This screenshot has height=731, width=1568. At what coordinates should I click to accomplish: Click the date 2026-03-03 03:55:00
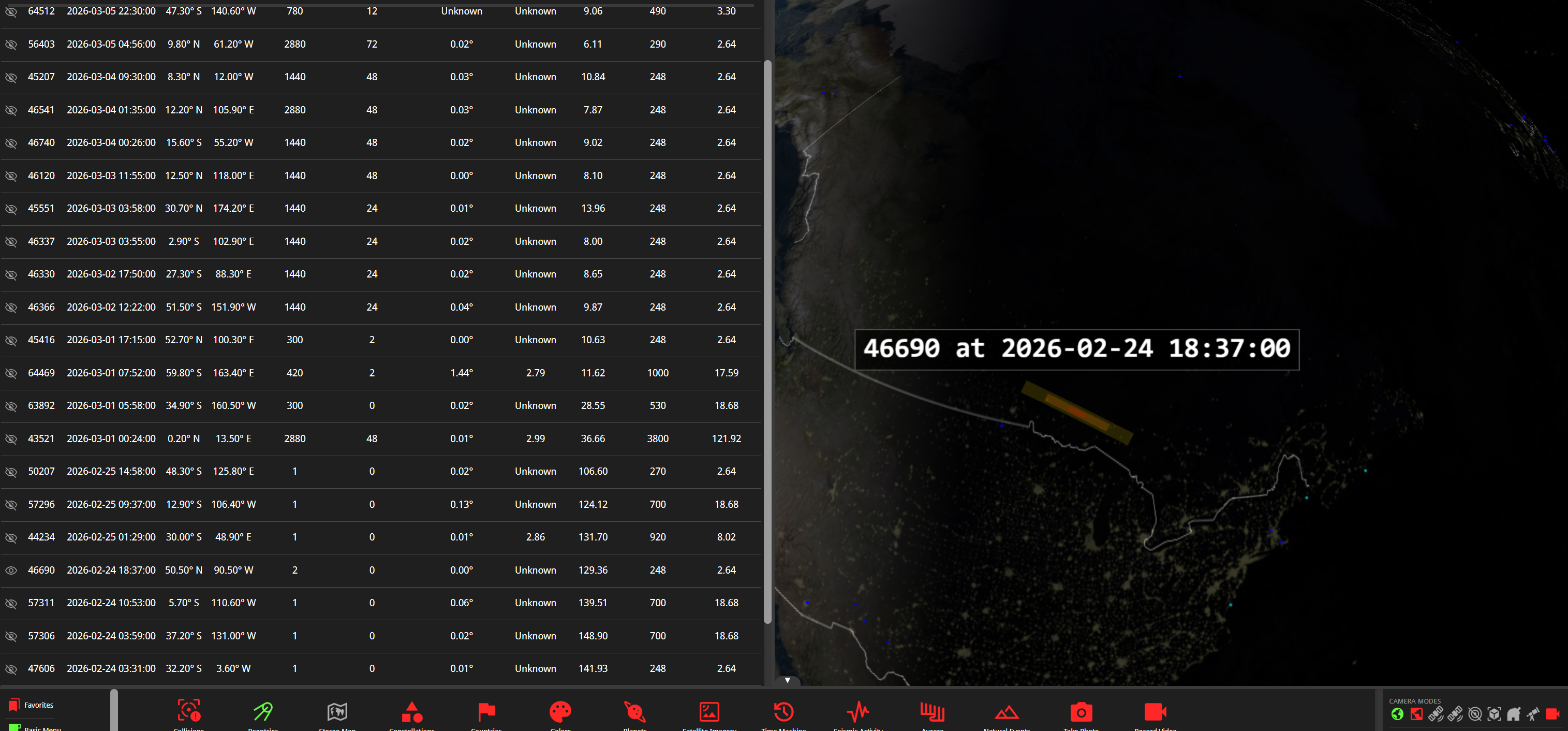[111, 241]
